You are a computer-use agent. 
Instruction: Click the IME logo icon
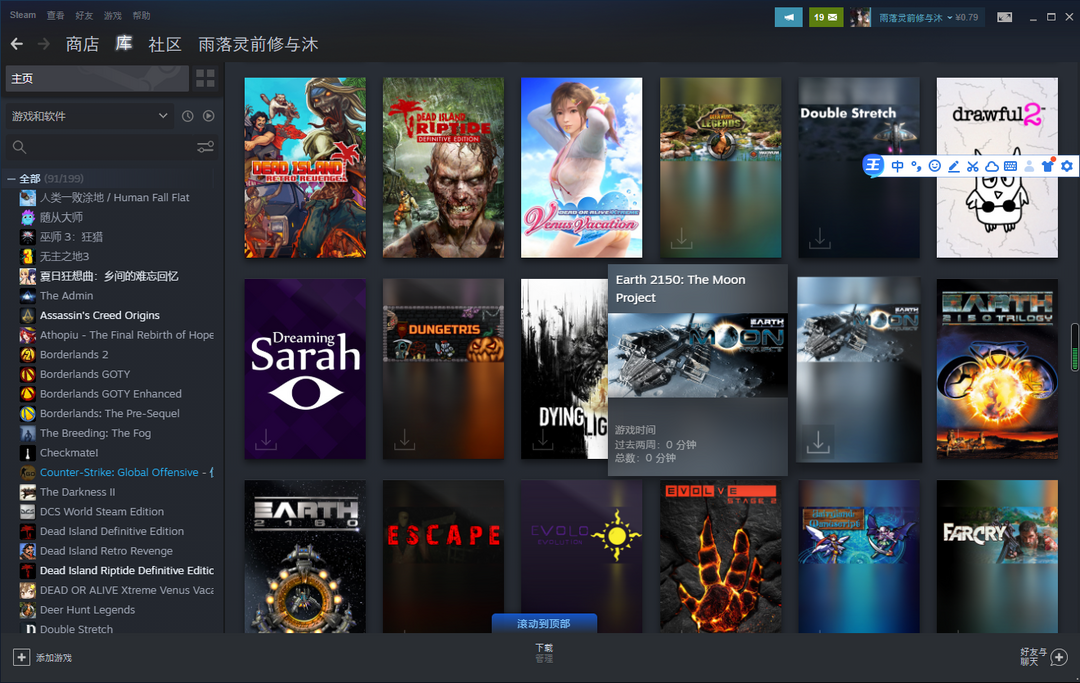(x=873, y=165)
